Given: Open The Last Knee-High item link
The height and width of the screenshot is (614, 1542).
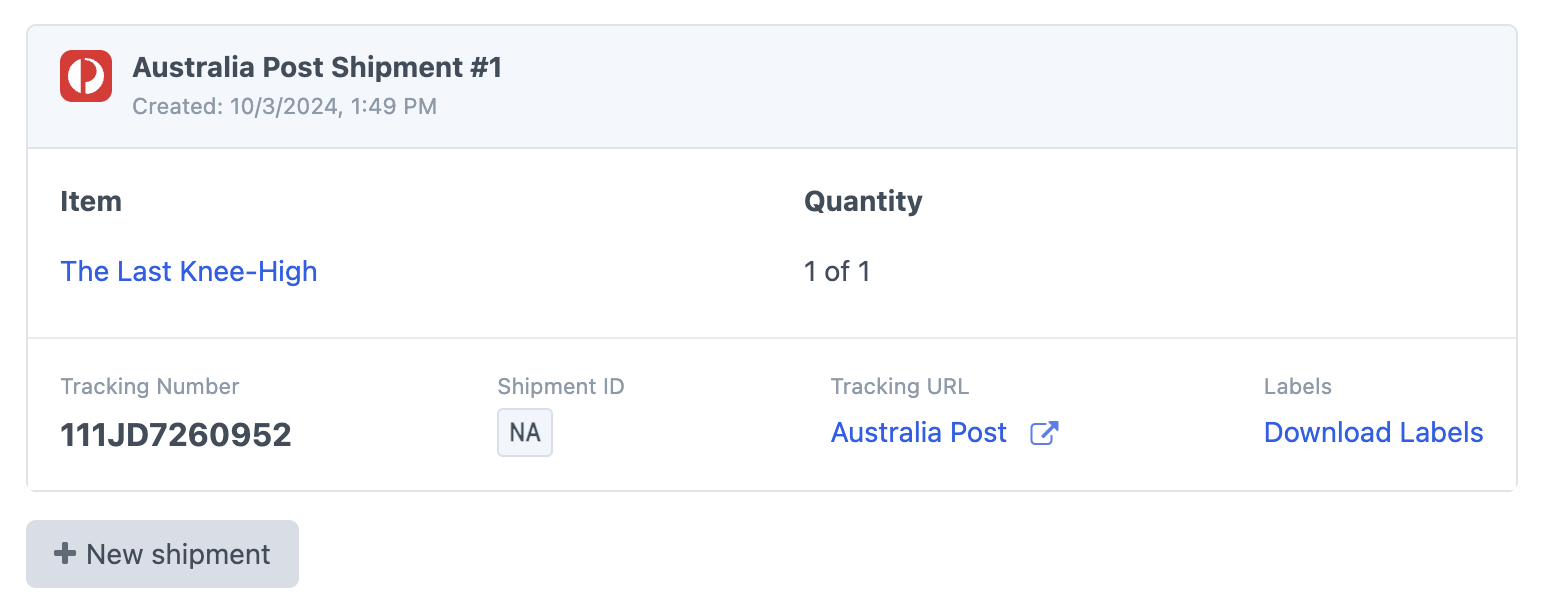Looking at the screenshot, I should 189,271.
